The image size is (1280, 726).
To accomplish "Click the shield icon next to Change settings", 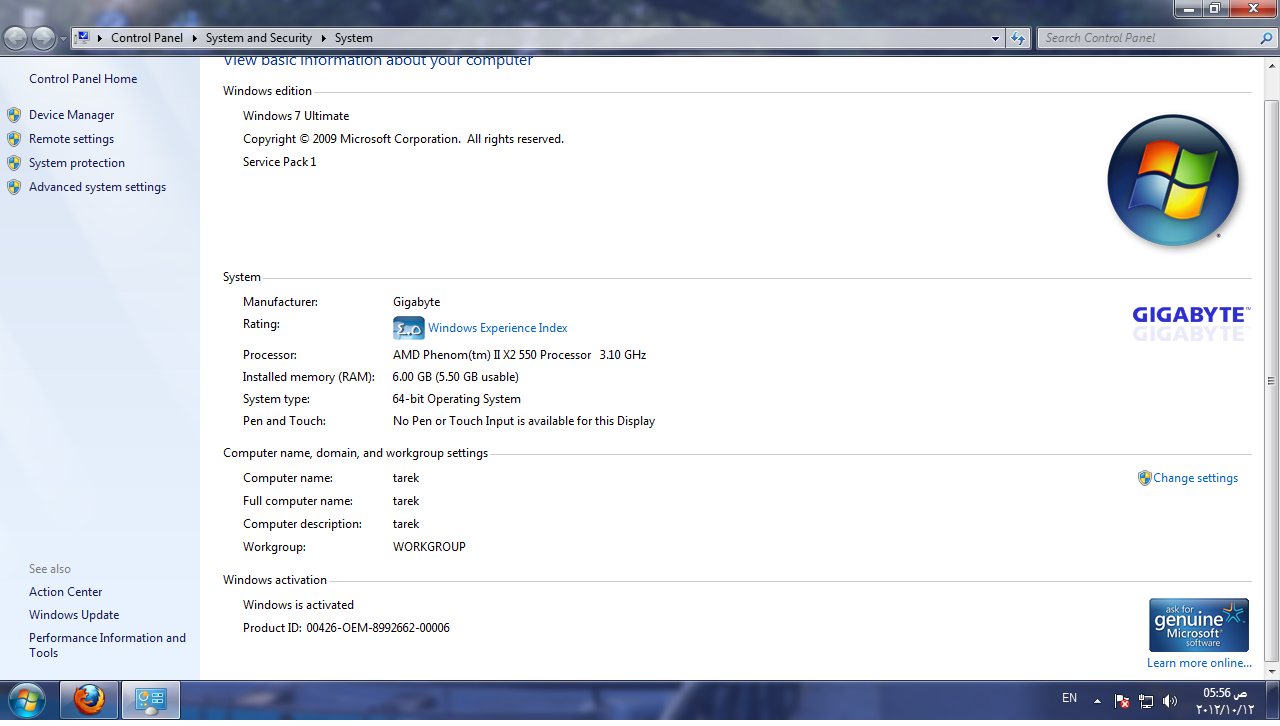I will point(1145,478).
